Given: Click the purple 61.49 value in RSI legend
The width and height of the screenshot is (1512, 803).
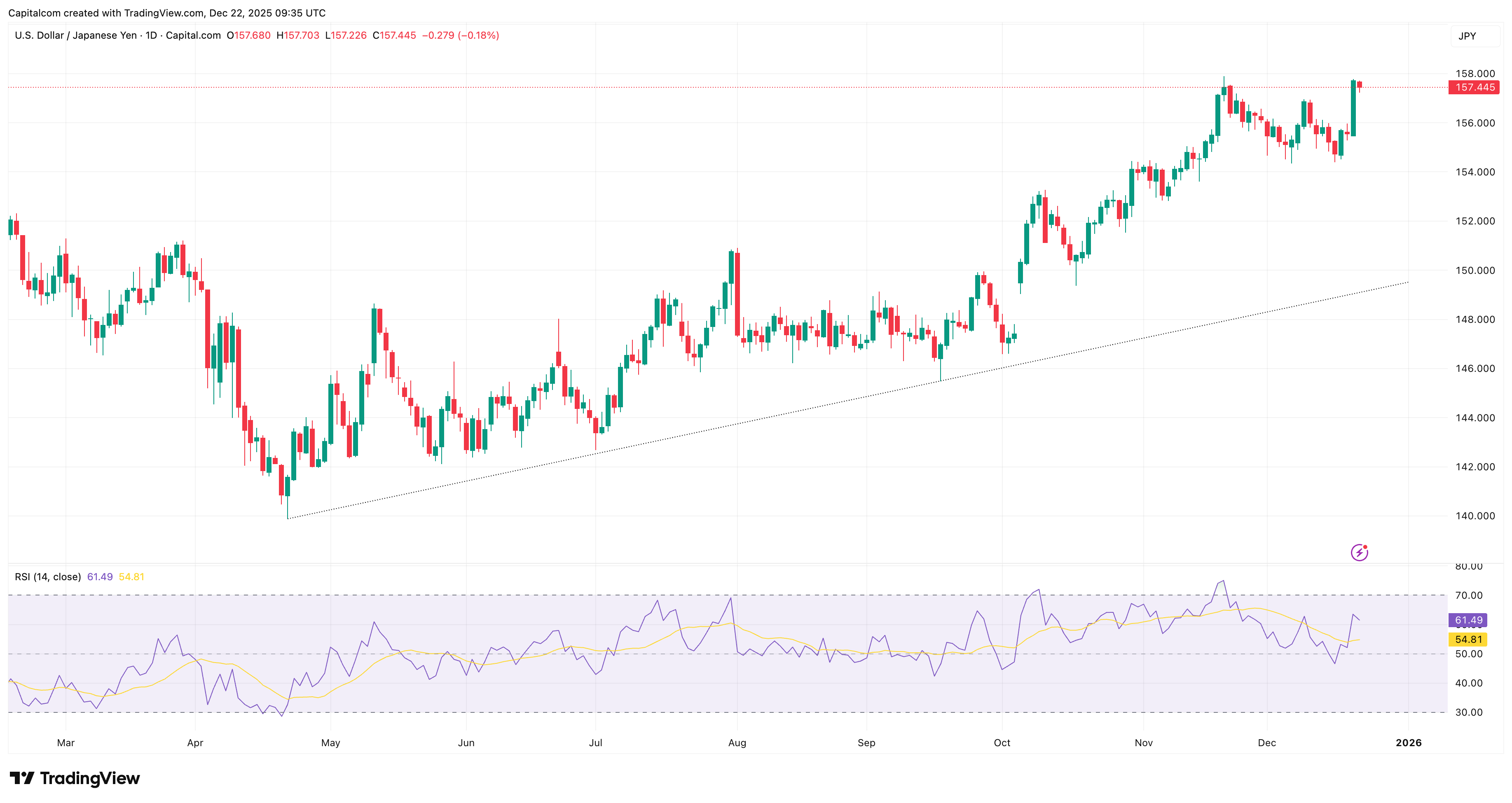Looking at the screenshot, I should (x=100, y=577).
